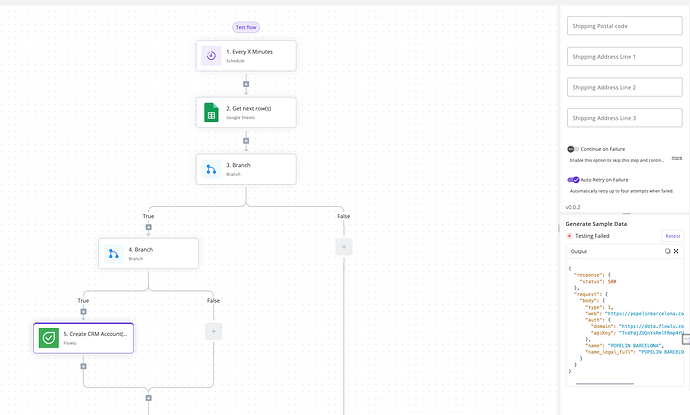Image resolution: width=690 pixels, height=415 pixels.
Task: Add step after the 4. Branch merge point
Action: pos(148,398)
